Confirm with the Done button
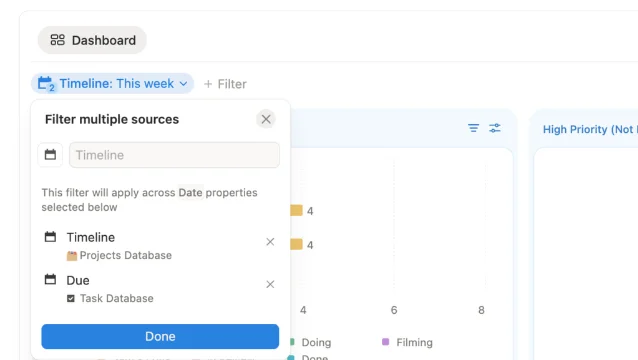Screen dimensions: 638x360 [x=160, y=336]
